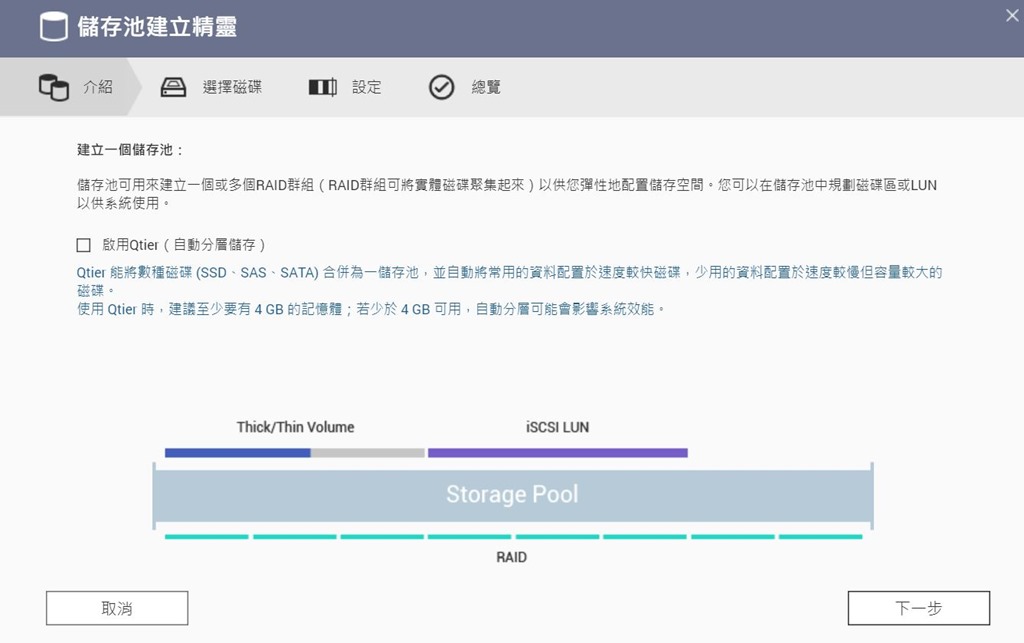Click the 設定 step configuration icon
1024x643 pixels.
tap(322, 87)
